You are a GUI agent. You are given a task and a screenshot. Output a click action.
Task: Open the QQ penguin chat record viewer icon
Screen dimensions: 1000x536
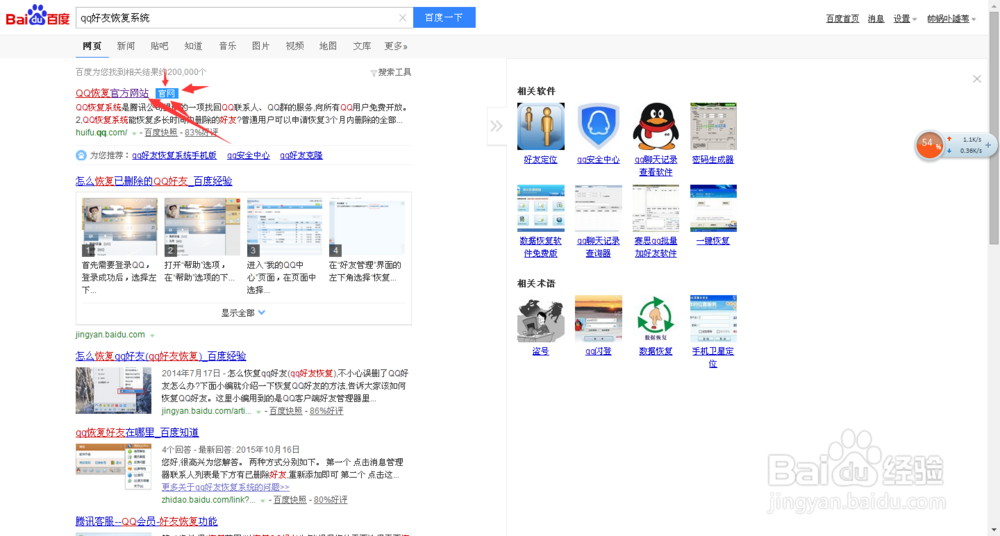click(x=656, y=126)
